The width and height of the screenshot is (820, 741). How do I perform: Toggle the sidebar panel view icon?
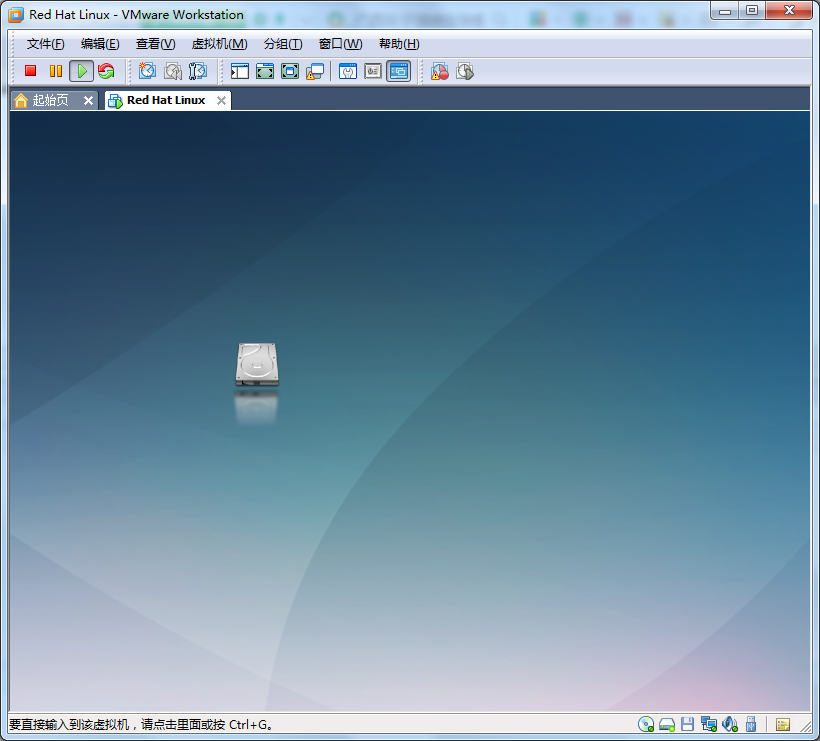(x=240, y=71)
